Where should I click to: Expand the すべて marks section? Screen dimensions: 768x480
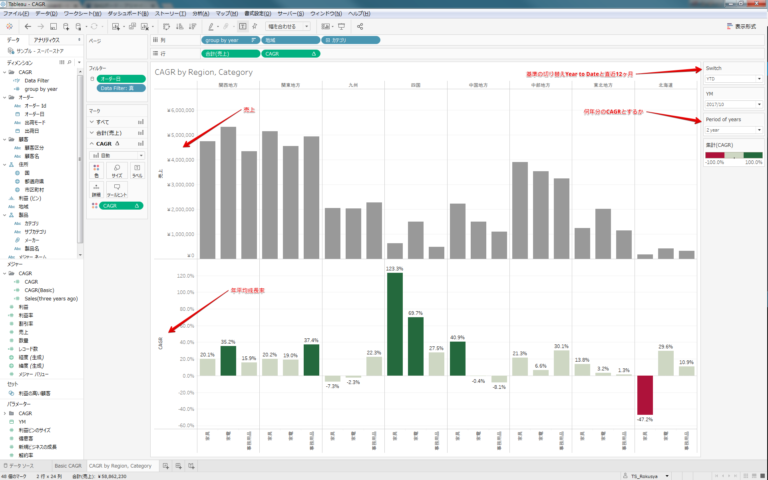click(x=93, y=120)
